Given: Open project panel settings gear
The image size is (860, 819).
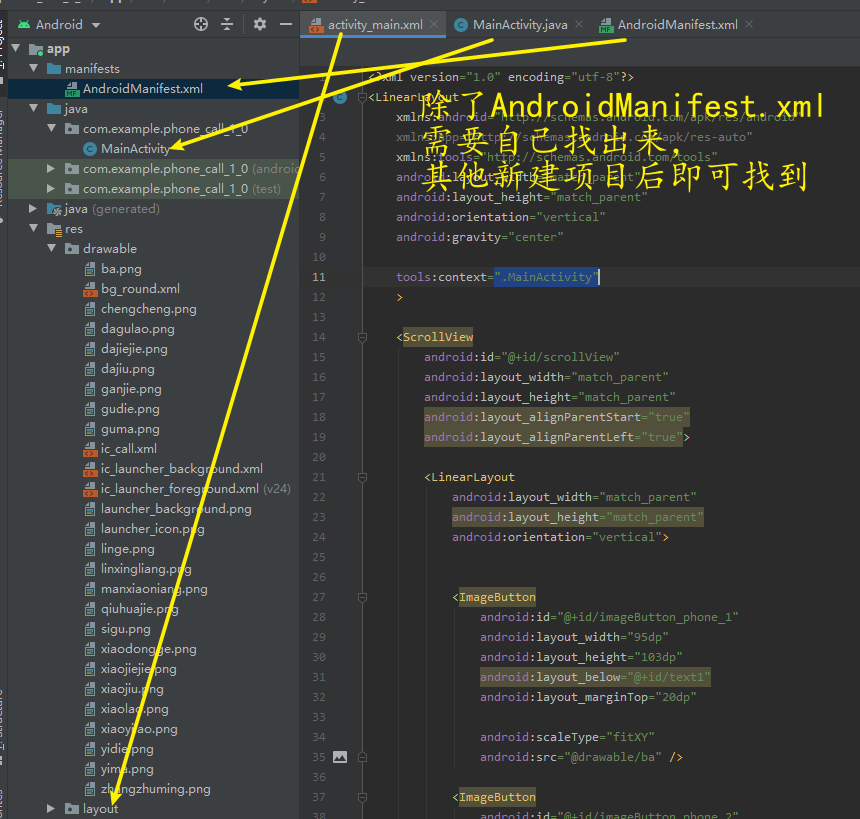Looking at the screenshot, I should (x=259, y=24).
